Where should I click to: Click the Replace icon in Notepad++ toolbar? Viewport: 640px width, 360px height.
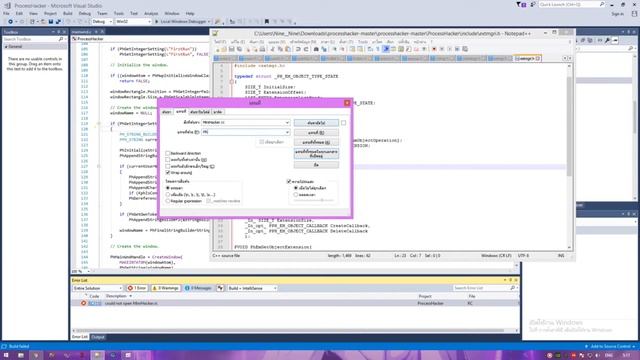point(324,49)
